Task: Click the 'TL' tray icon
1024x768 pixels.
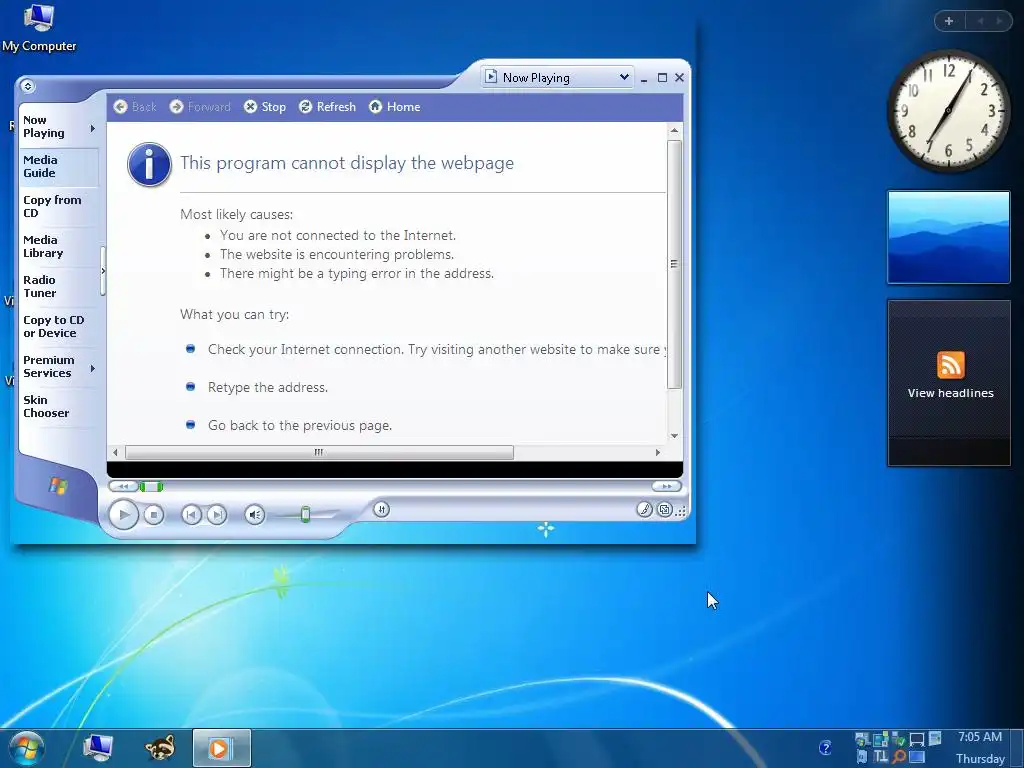Action: (881, 757)
